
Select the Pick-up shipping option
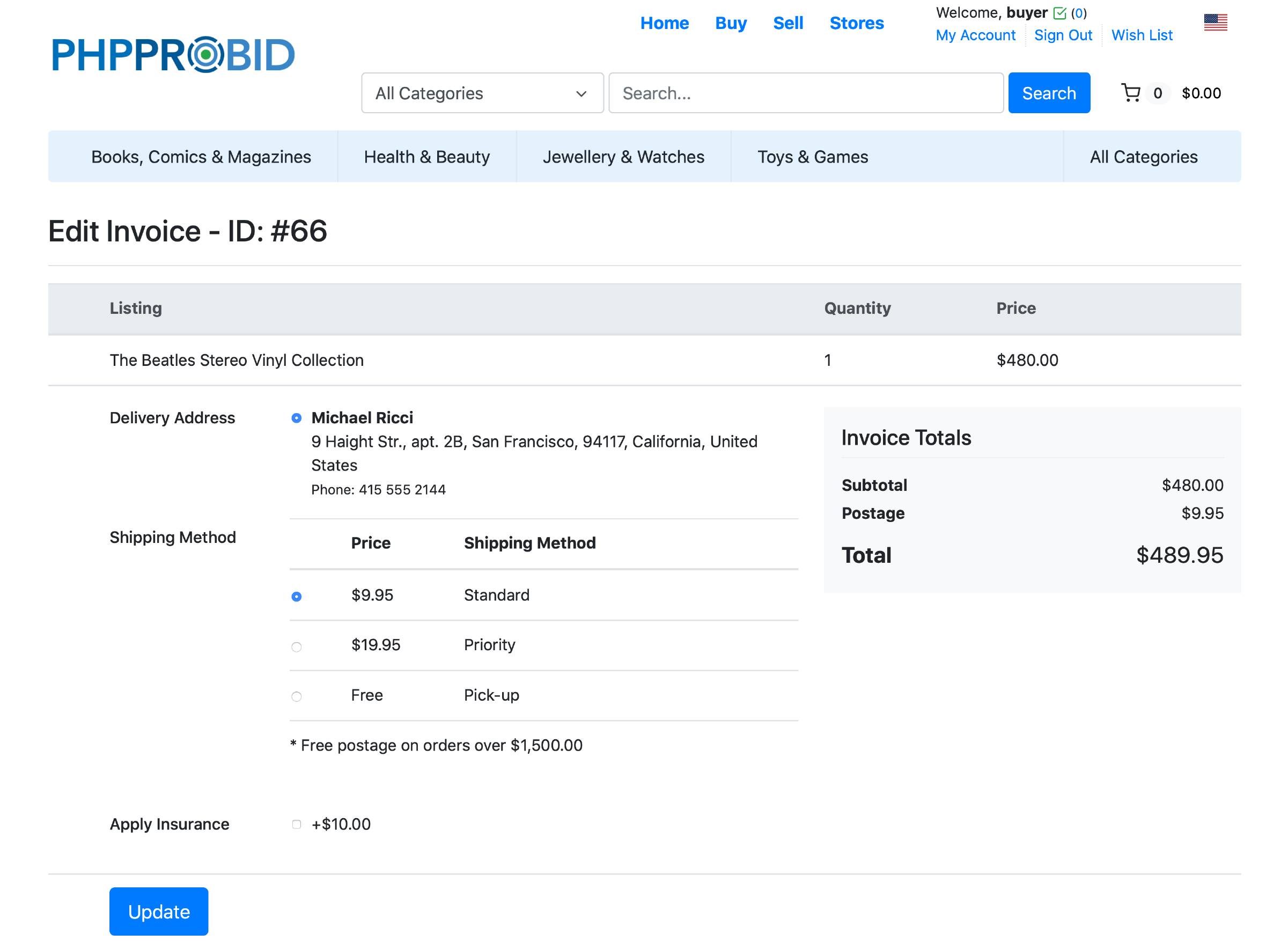point(297,696)
